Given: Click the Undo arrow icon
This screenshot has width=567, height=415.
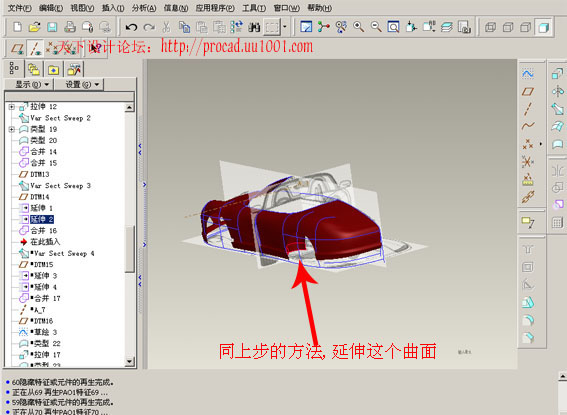Looking at the screenshot, I should click(x=131, y=27).
